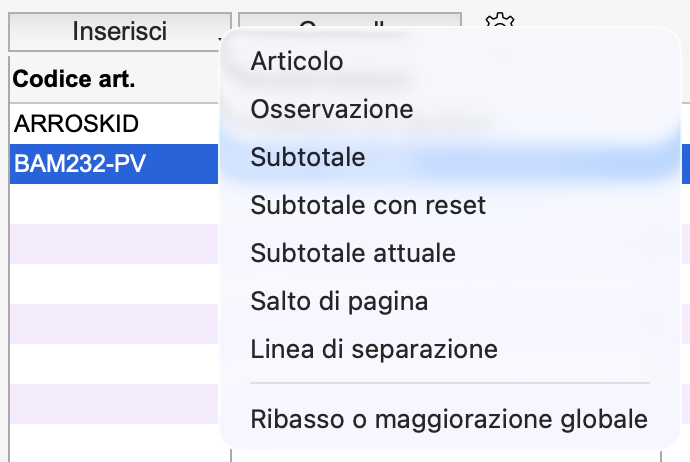Select the Osservazione menu entry
The width and height of the screenshot is (690, 462).
(332, 108)
